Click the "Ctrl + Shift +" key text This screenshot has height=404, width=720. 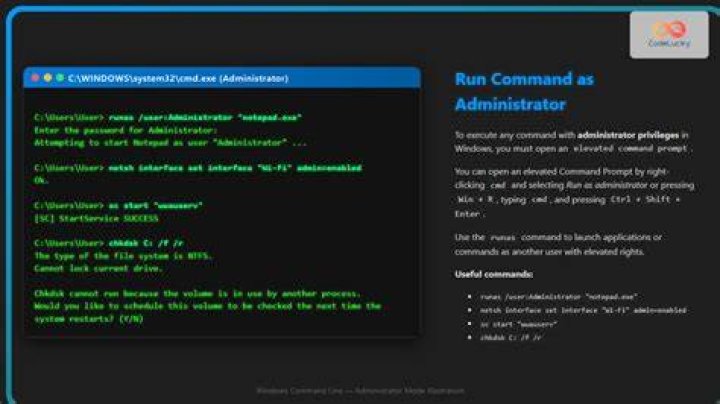pos(645,200)
